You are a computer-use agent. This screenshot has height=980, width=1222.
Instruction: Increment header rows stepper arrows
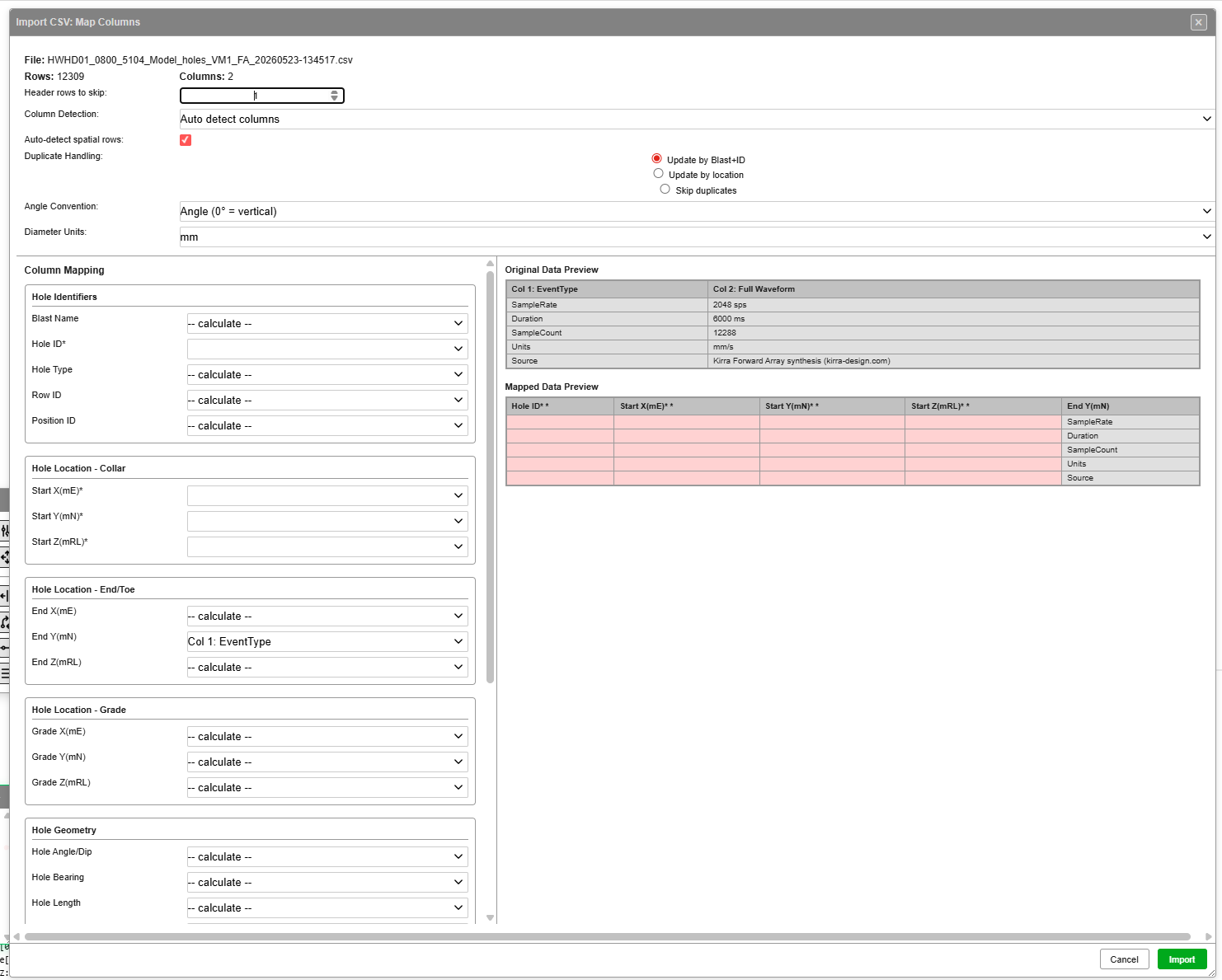click(x=334, y=92)
